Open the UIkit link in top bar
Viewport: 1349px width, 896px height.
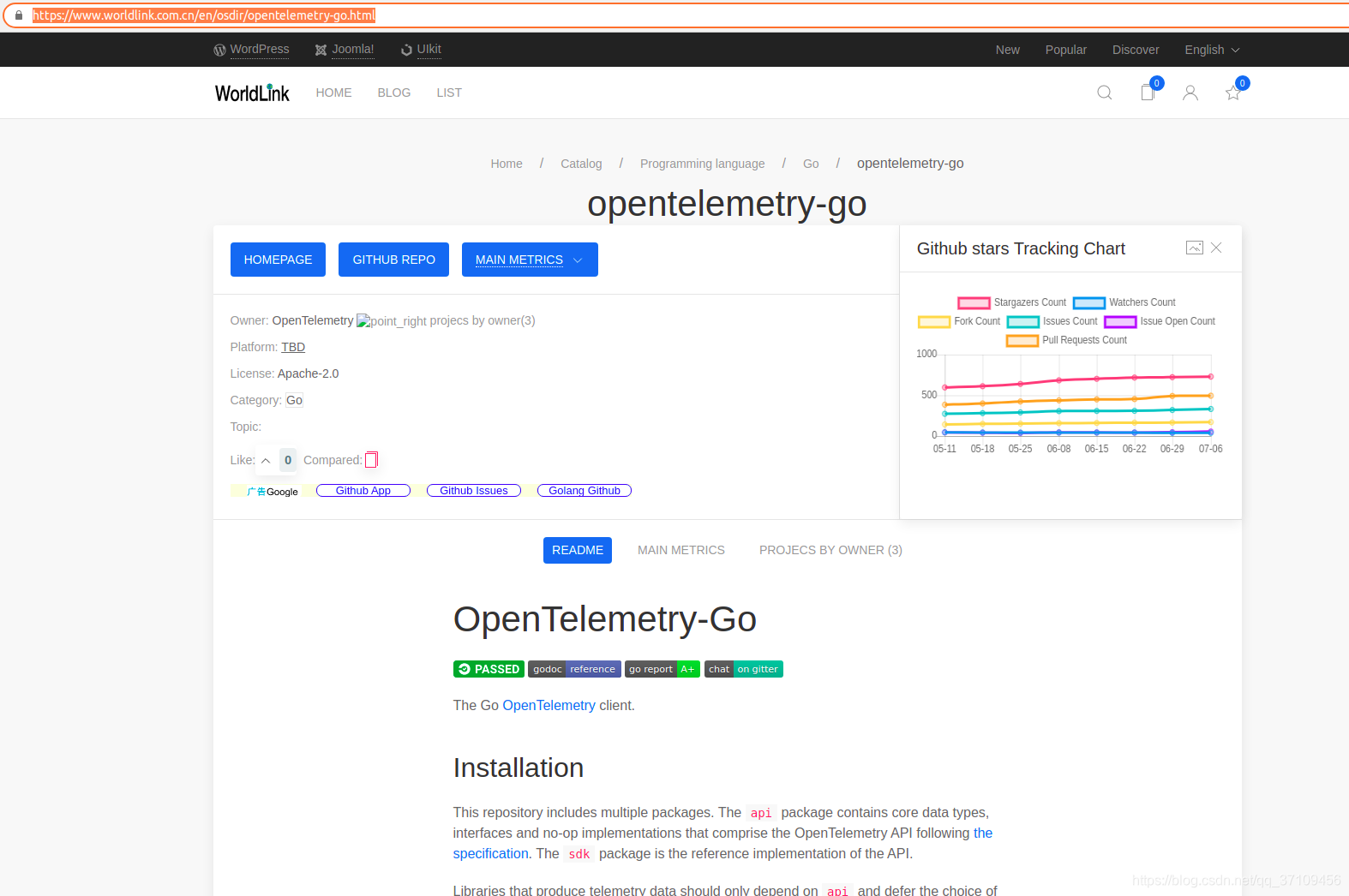[x=429, y=50]
